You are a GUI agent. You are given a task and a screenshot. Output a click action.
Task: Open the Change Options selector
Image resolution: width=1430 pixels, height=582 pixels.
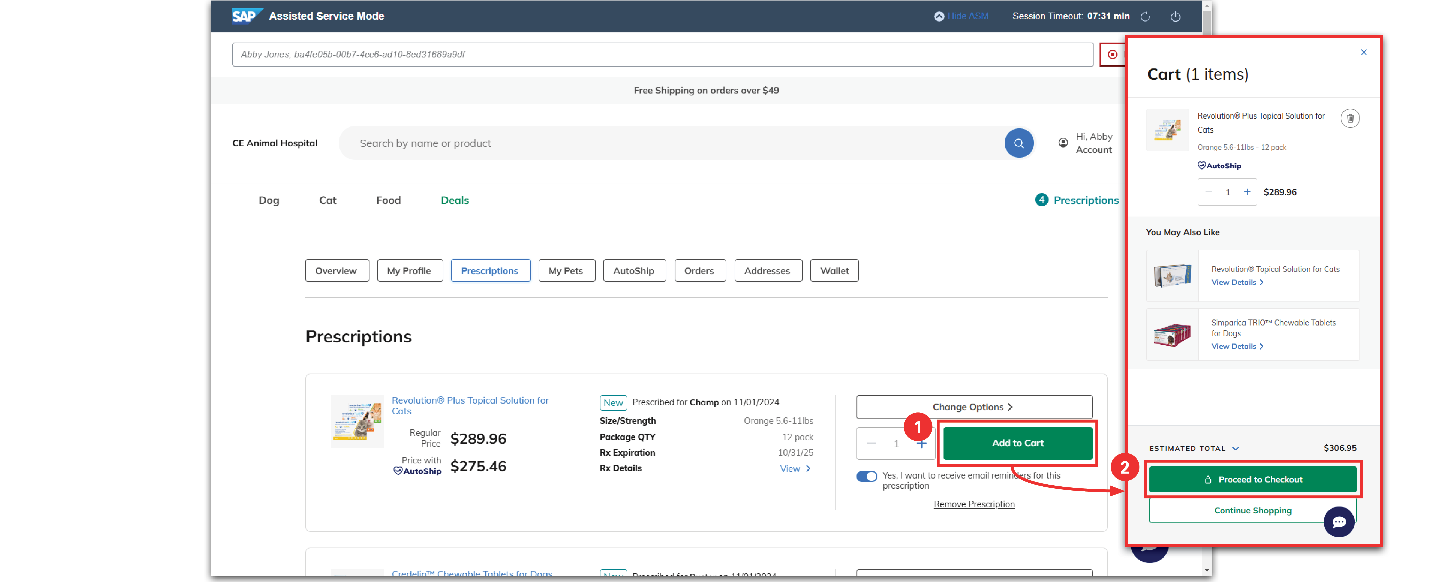[974, 407]
